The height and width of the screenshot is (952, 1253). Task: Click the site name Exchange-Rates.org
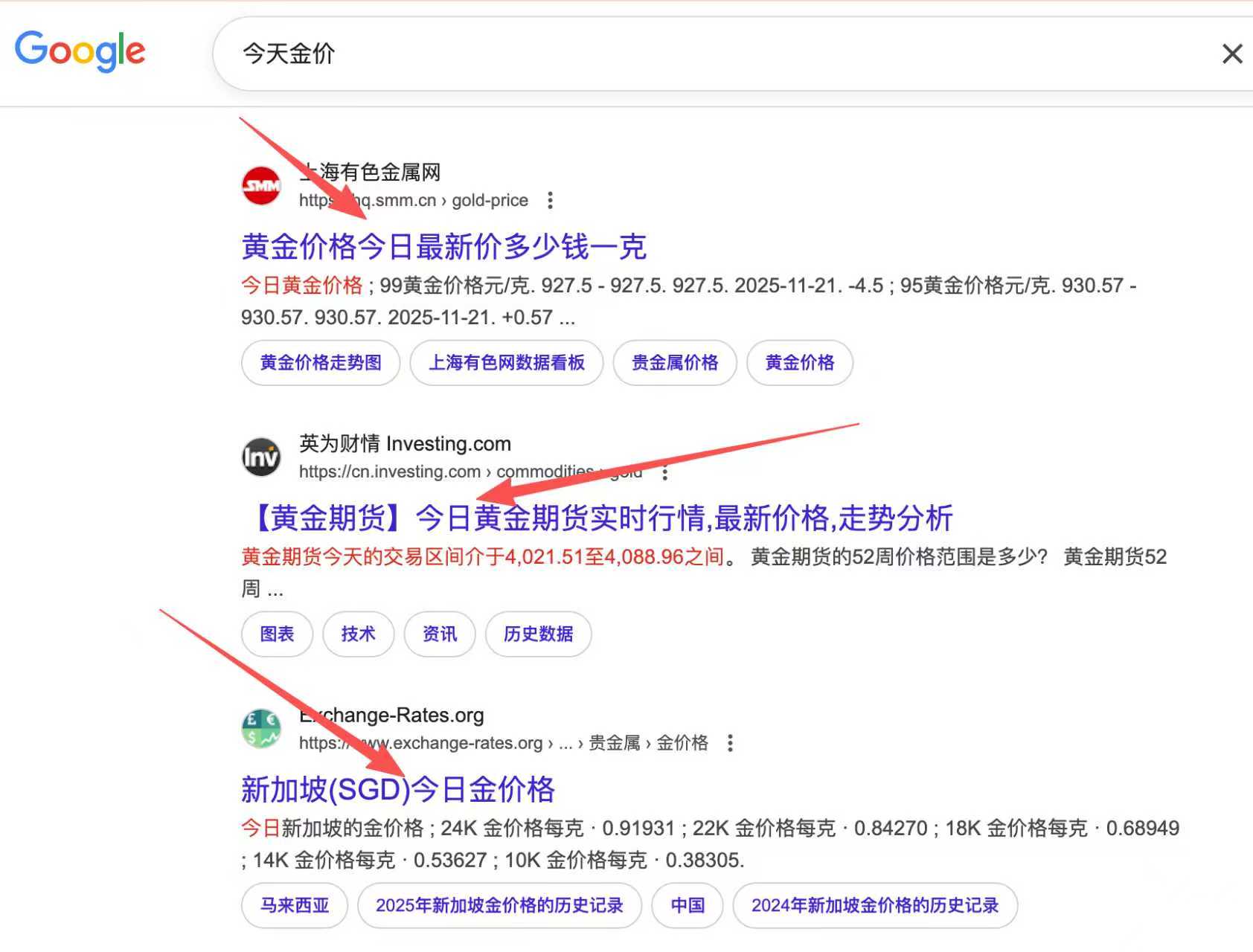point(391,715)
